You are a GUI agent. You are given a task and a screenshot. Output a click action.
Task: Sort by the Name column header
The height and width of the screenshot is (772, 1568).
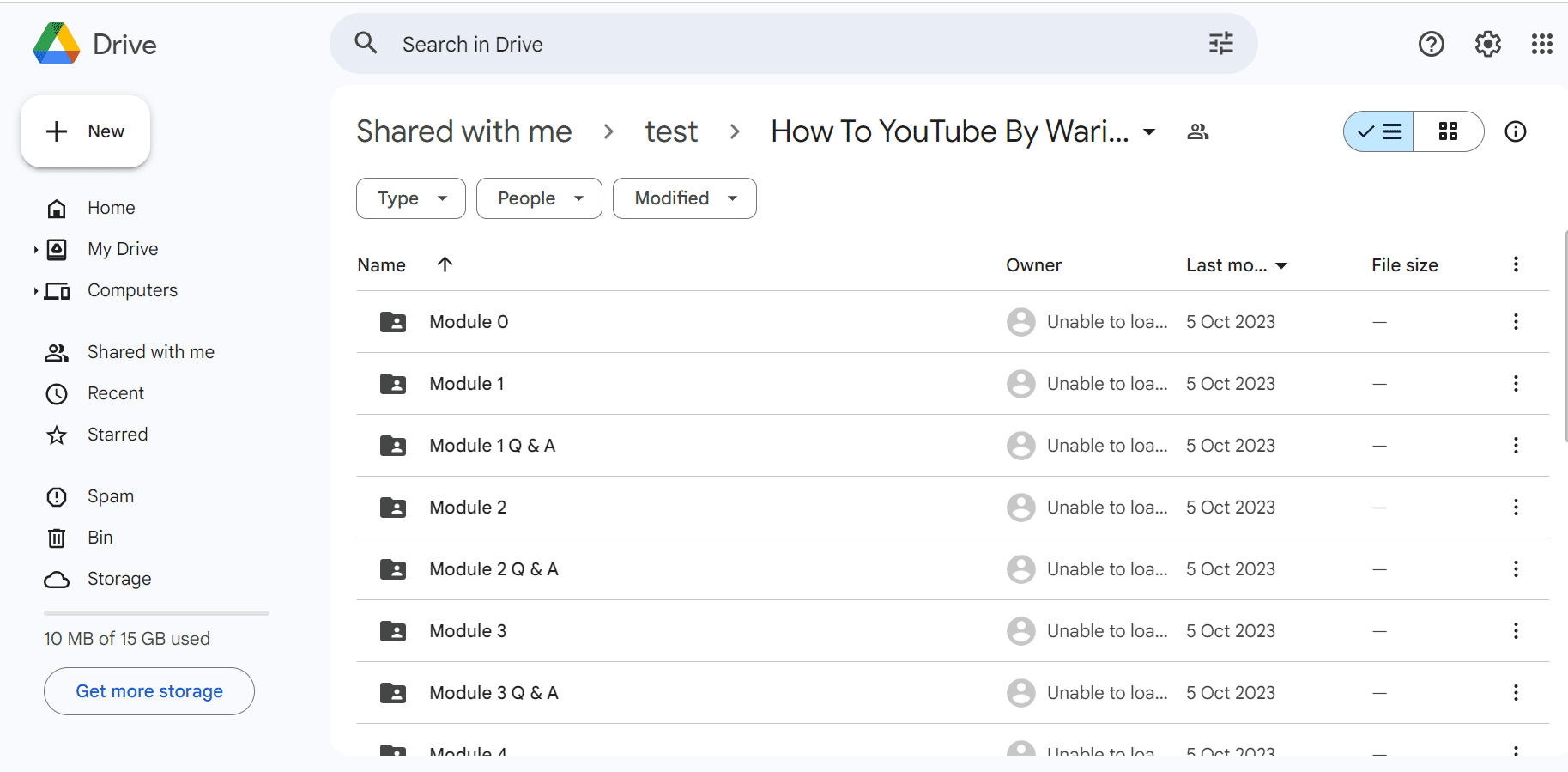(382, 265)
